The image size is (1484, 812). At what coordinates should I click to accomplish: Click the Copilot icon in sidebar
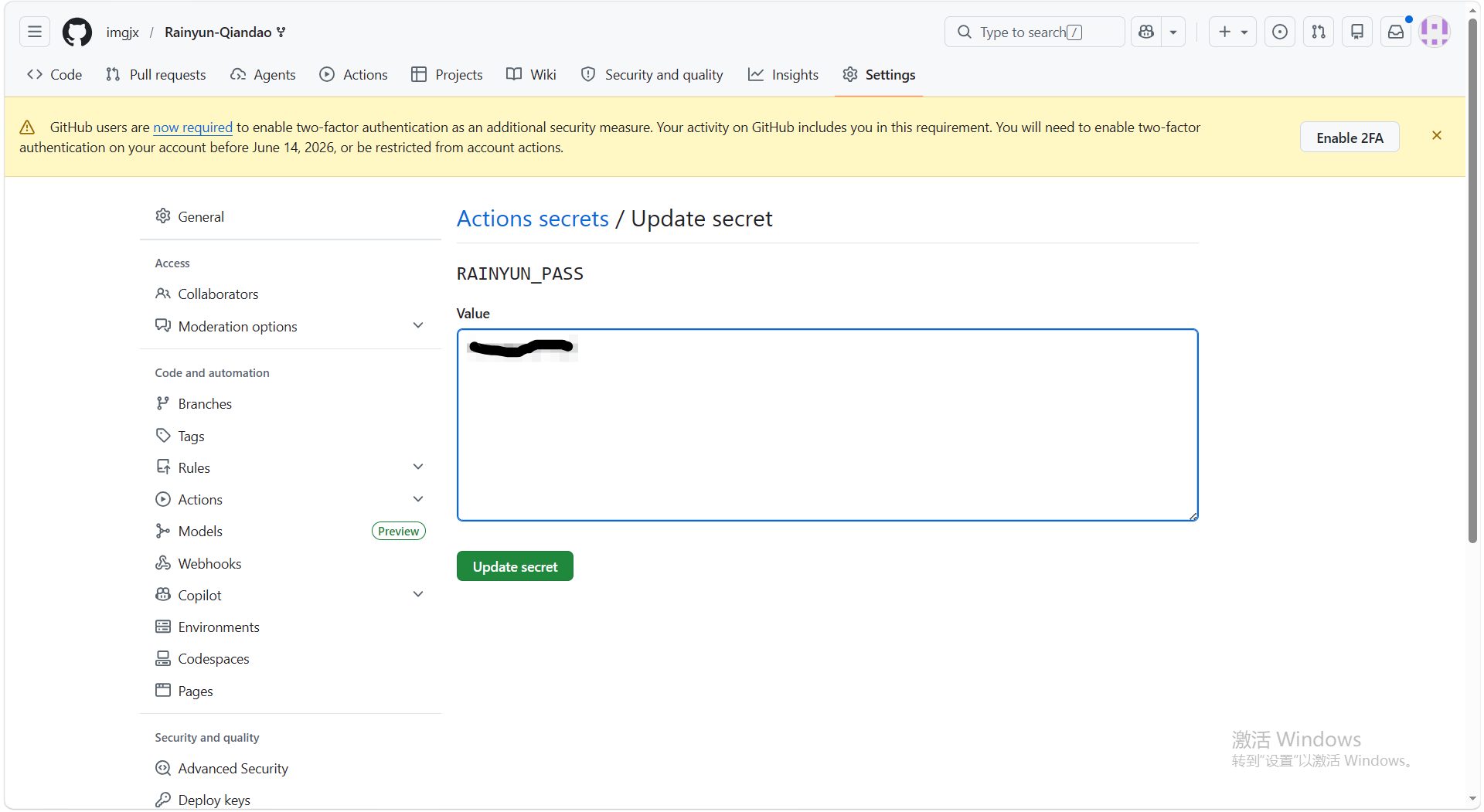pos(163,595)
